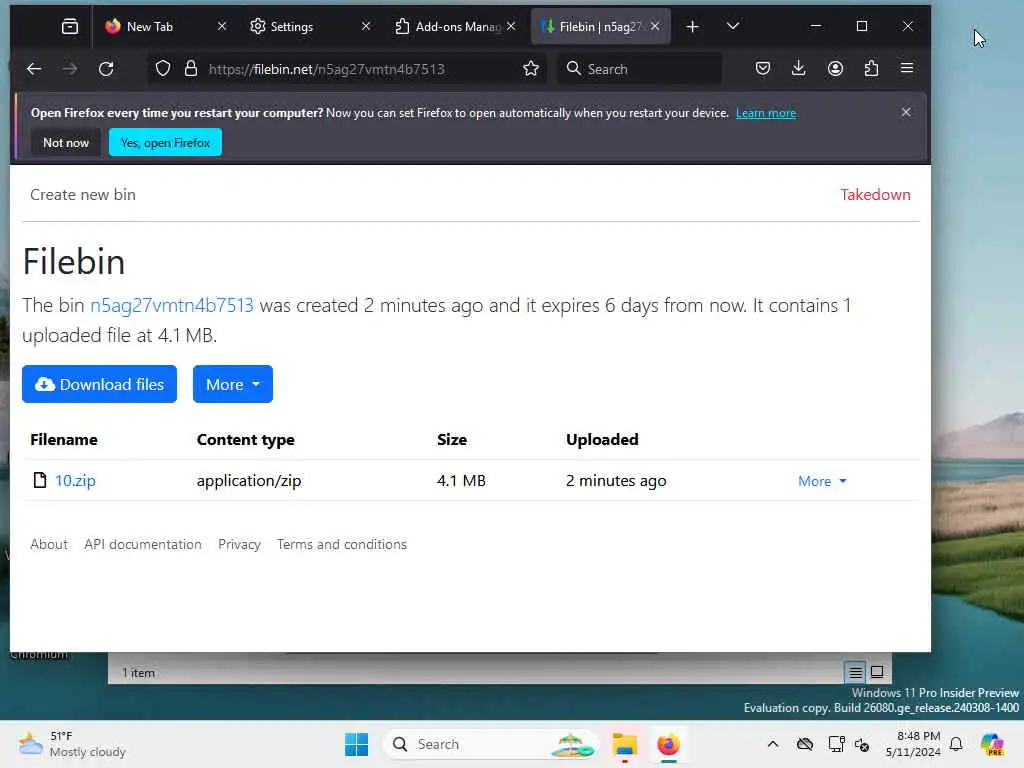Dismiss the Firefox startup notification bar

click(x=906, y=112)
